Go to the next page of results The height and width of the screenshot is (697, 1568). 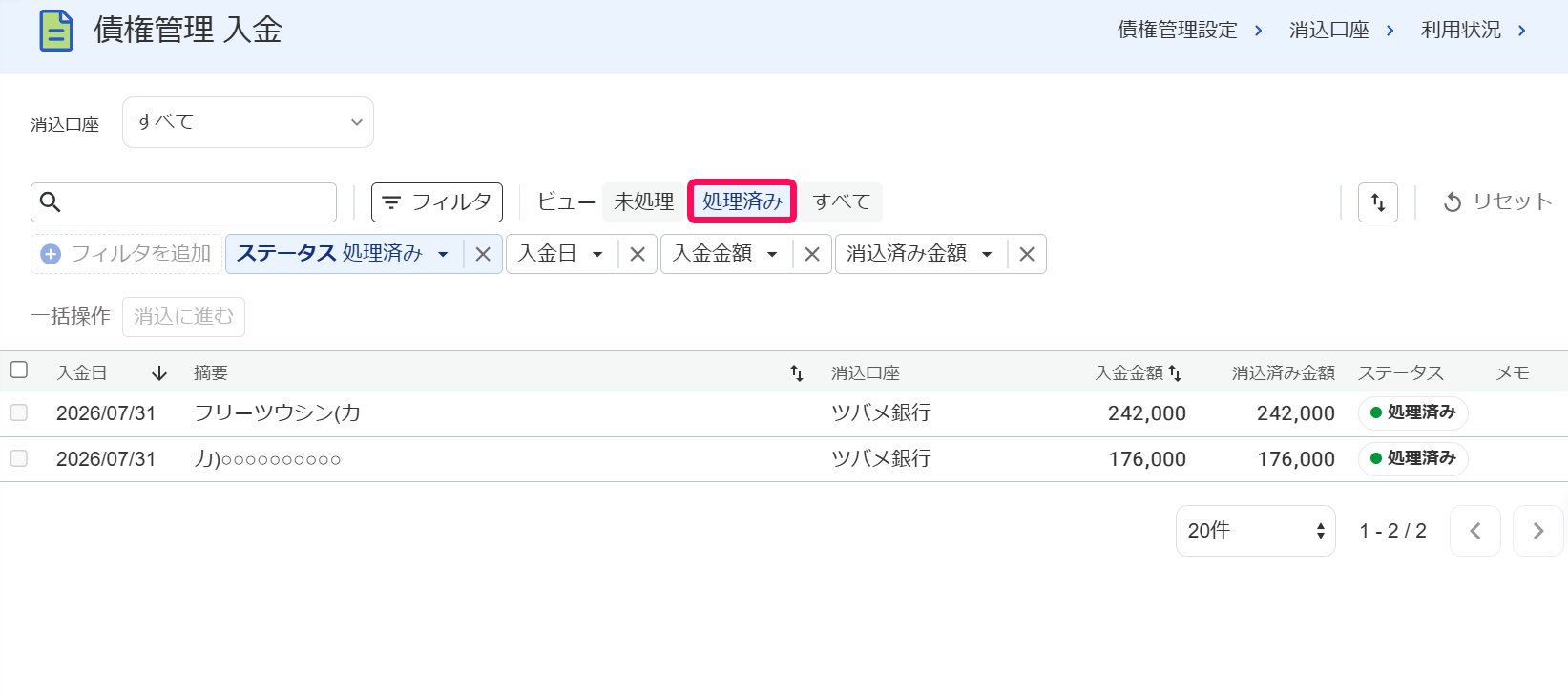pyautogui.click(x=1538, y=531)
